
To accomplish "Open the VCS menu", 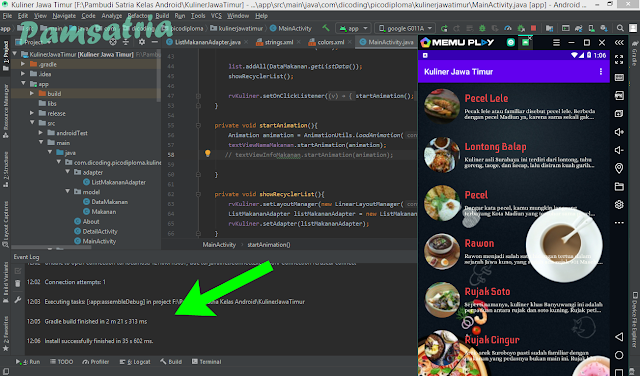I will coord(216,16).
